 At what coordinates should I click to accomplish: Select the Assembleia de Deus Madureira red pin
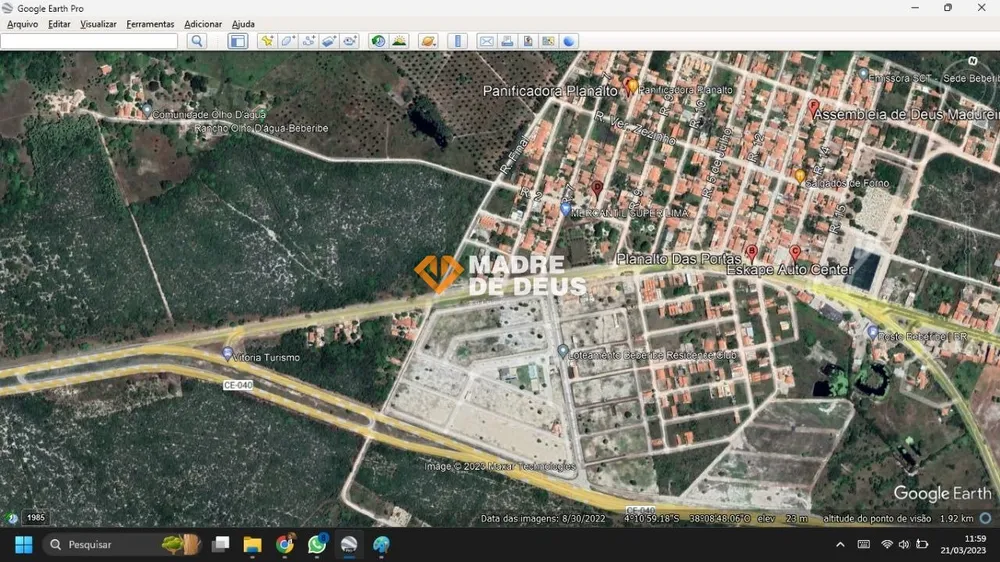click(x=813, y=107)
